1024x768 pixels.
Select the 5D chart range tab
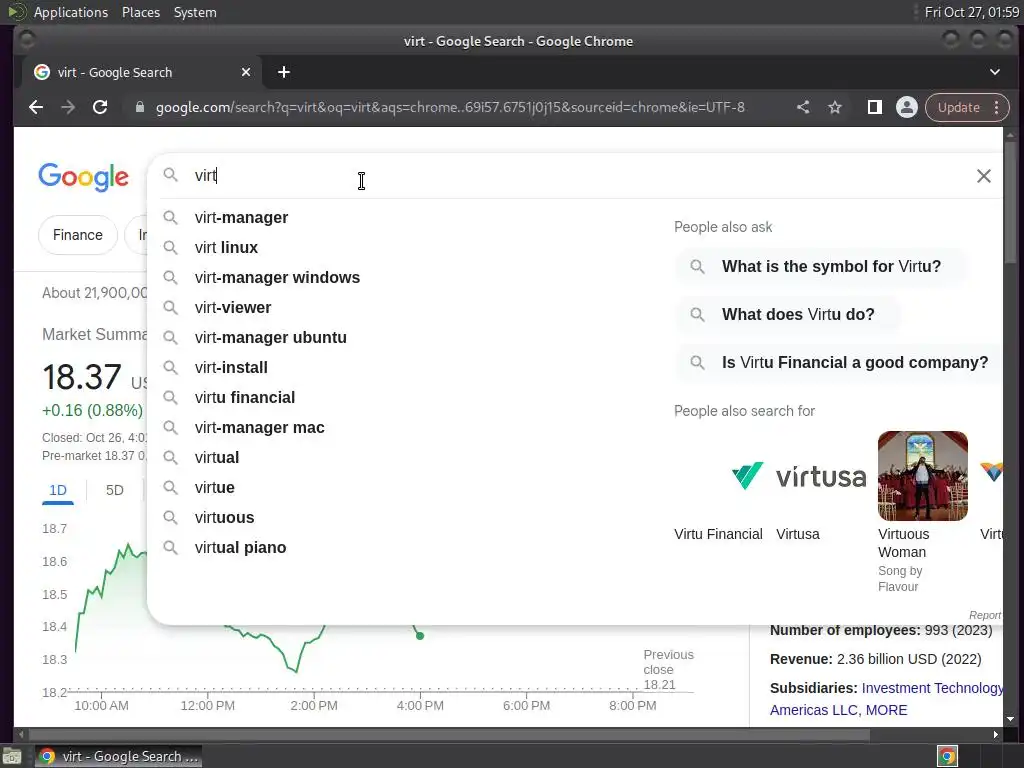tap(114, 490)
